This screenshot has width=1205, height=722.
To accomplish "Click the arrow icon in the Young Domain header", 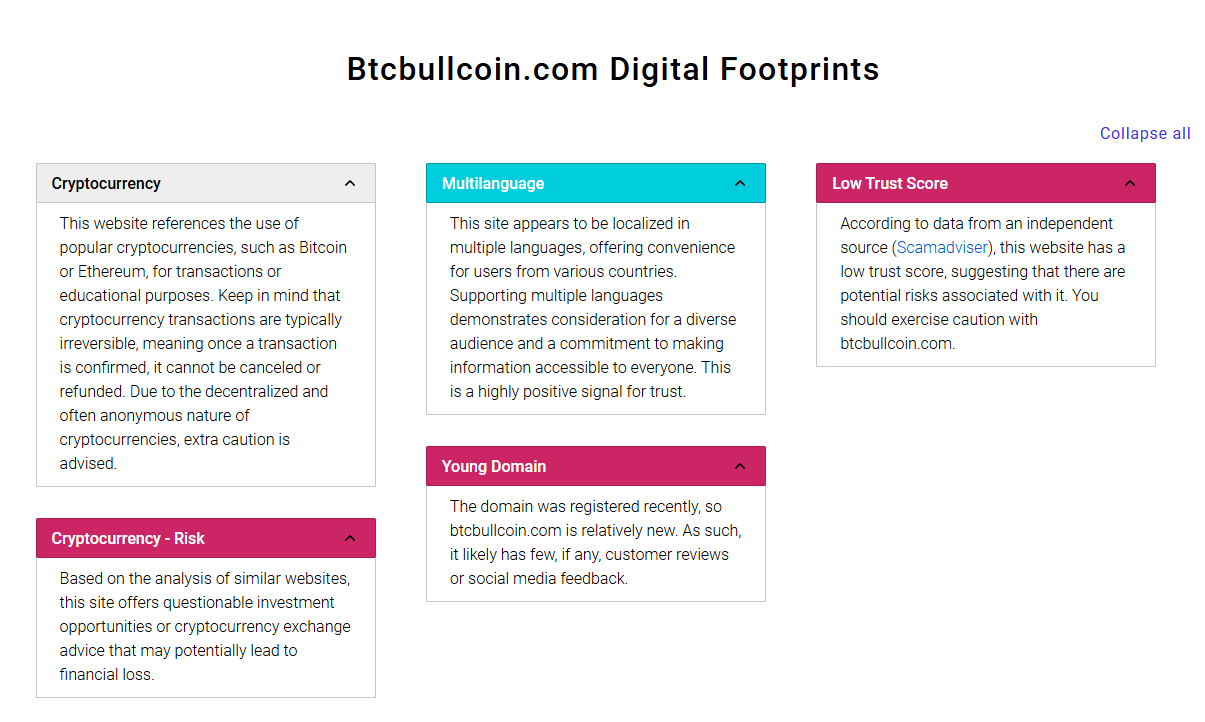I will point(740,466).
